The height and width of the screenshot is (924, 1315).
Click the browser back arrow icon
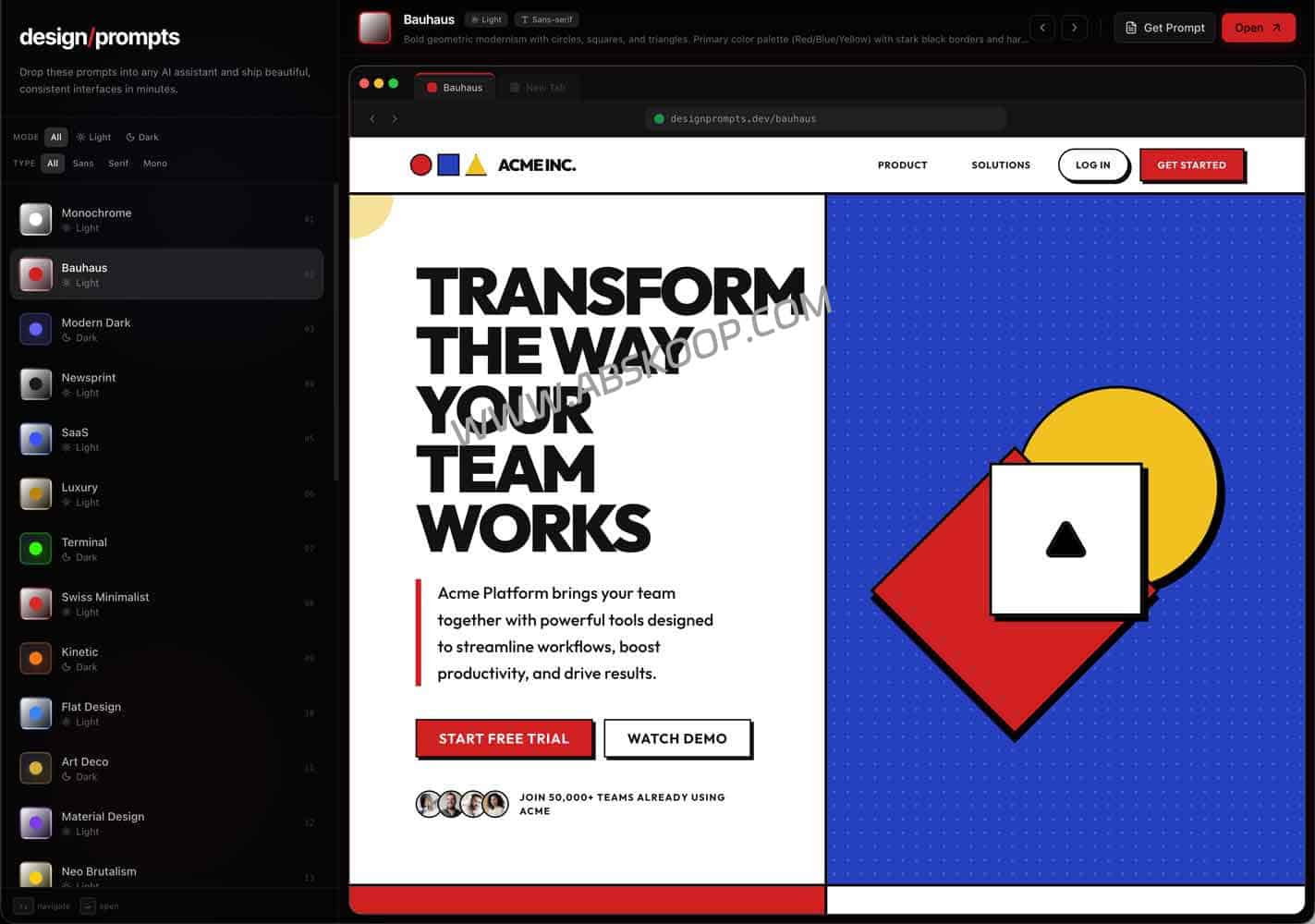point(372,118)
